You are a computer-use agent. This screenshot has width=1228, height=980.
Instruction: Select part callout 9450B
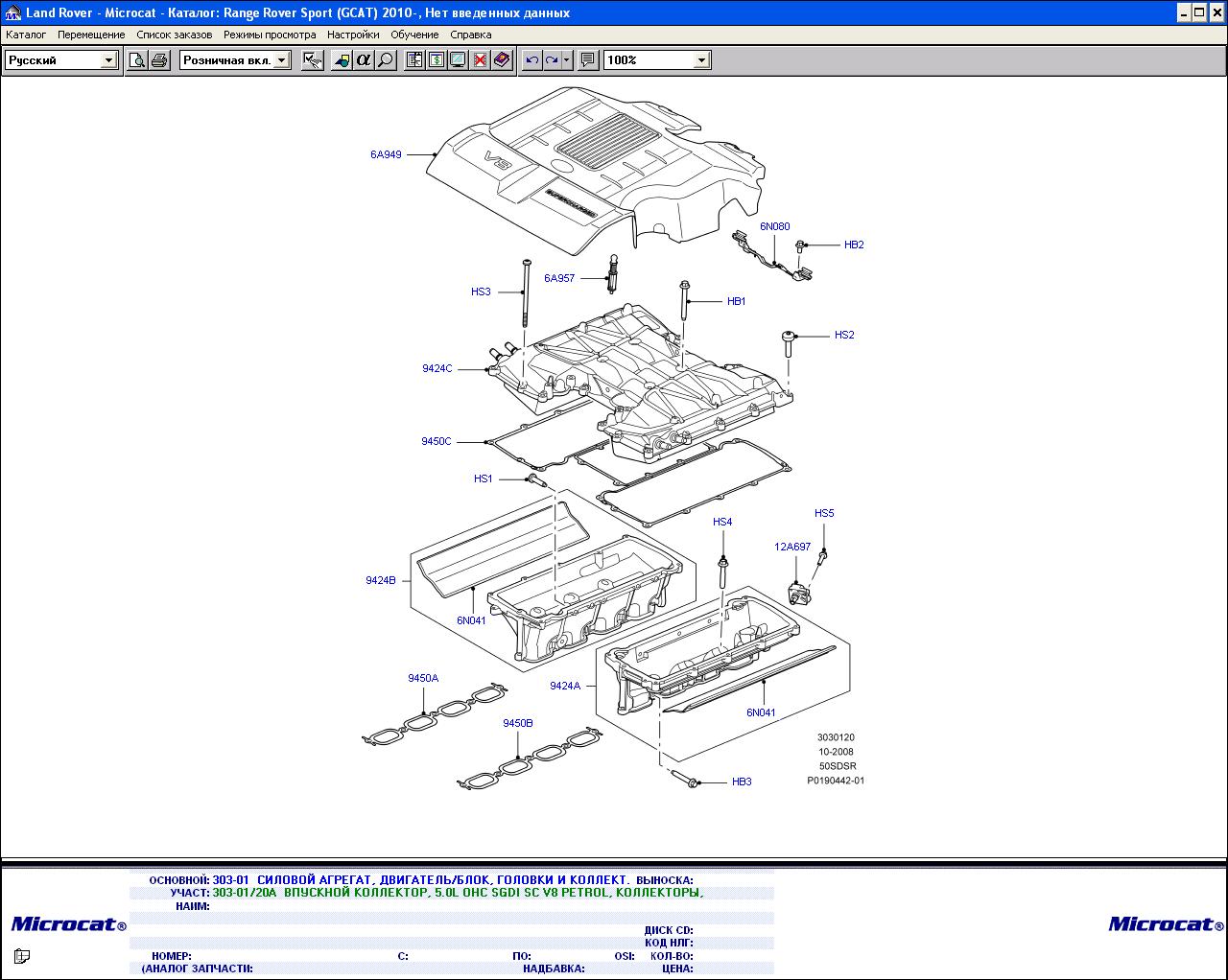[518, 724]
